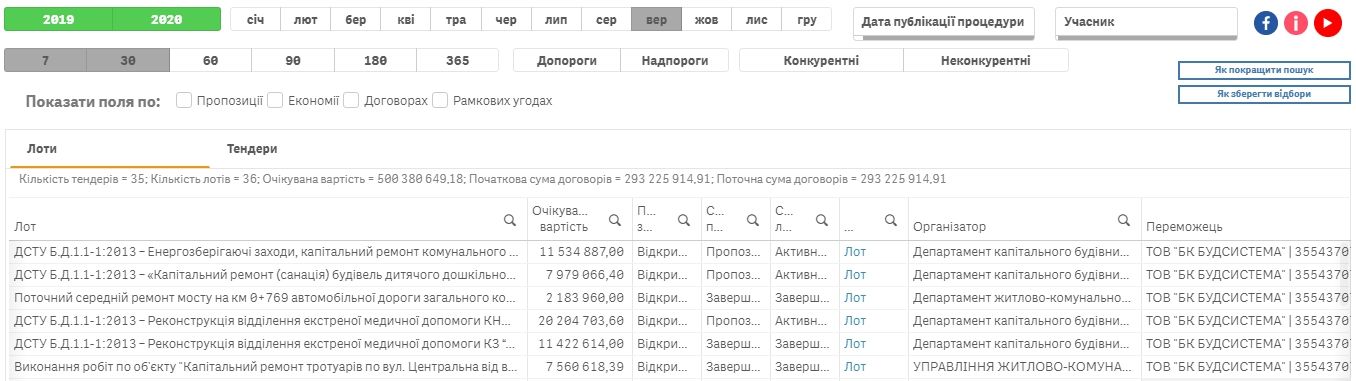The width and height of the screenshot is (1356, 381).
Task: Toggle the 2019 year filter
Action: [x=59, y=19]
